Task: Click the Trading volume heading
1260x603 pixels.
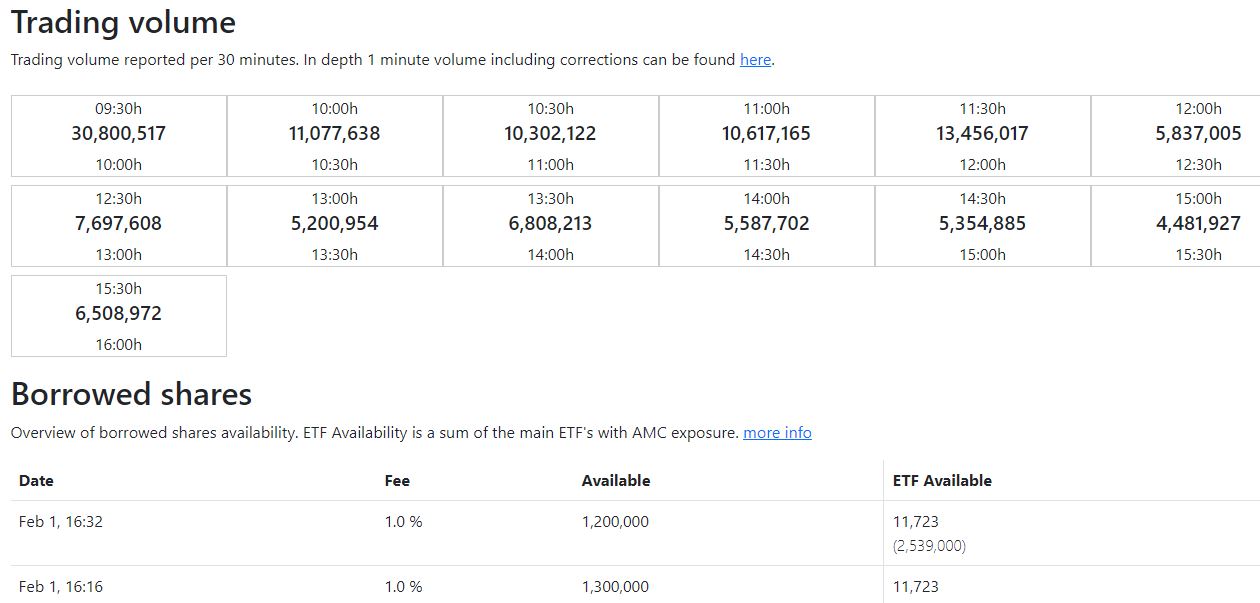Action: click(122, 21)
